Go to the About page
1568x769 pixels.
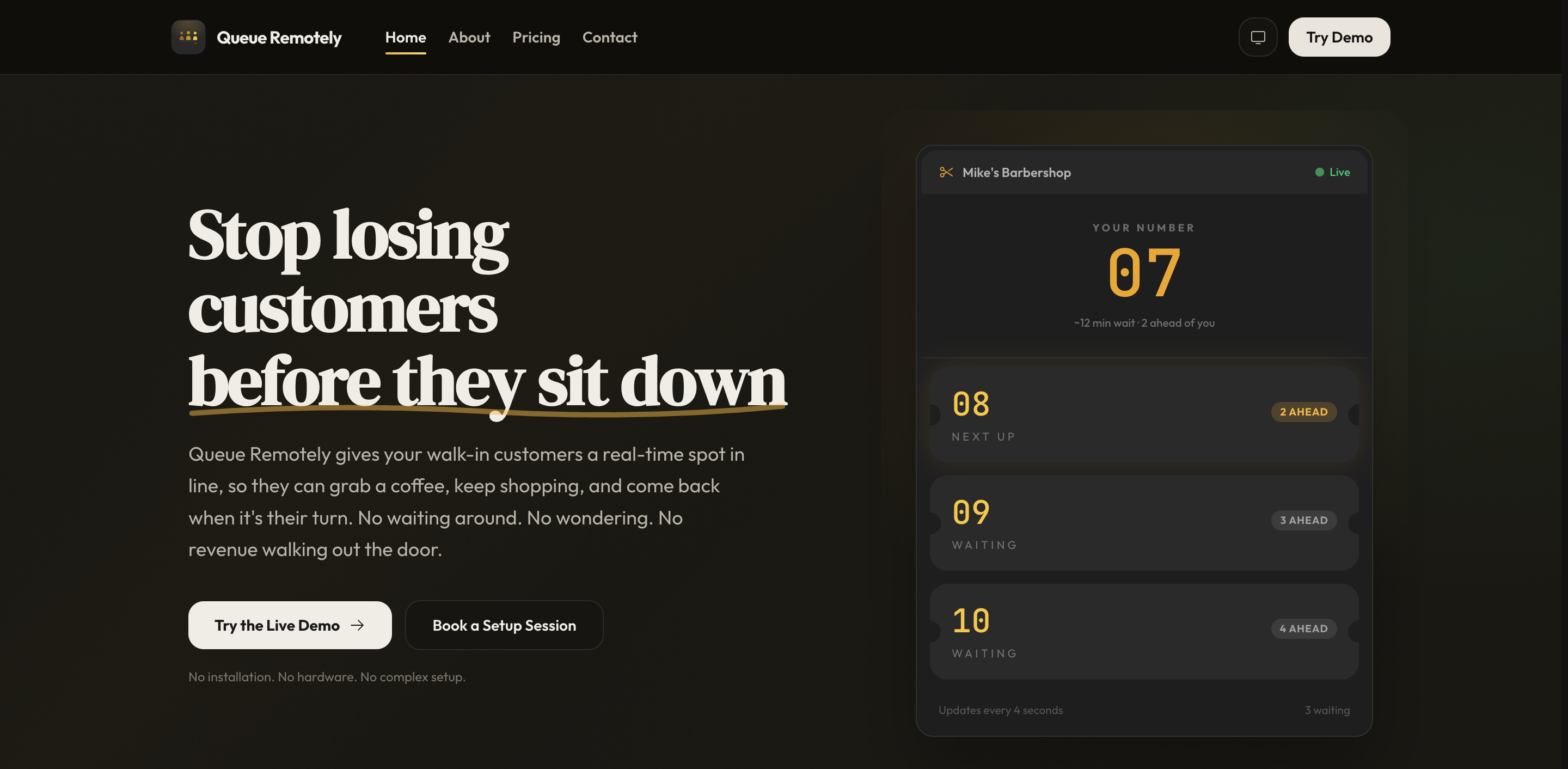(x=469, y=37)
